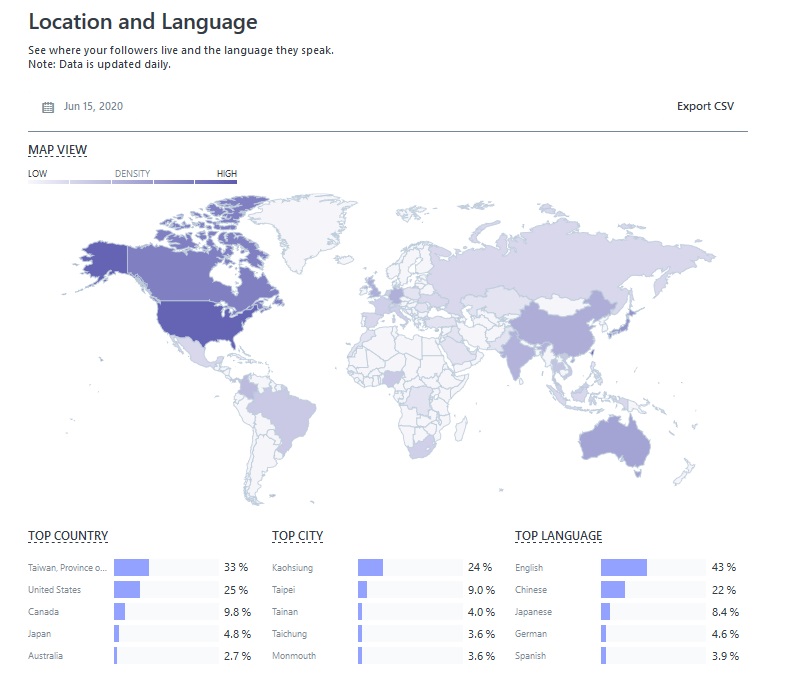
Task: Click the LOW density legend swatch
Action: coord(48,182)
